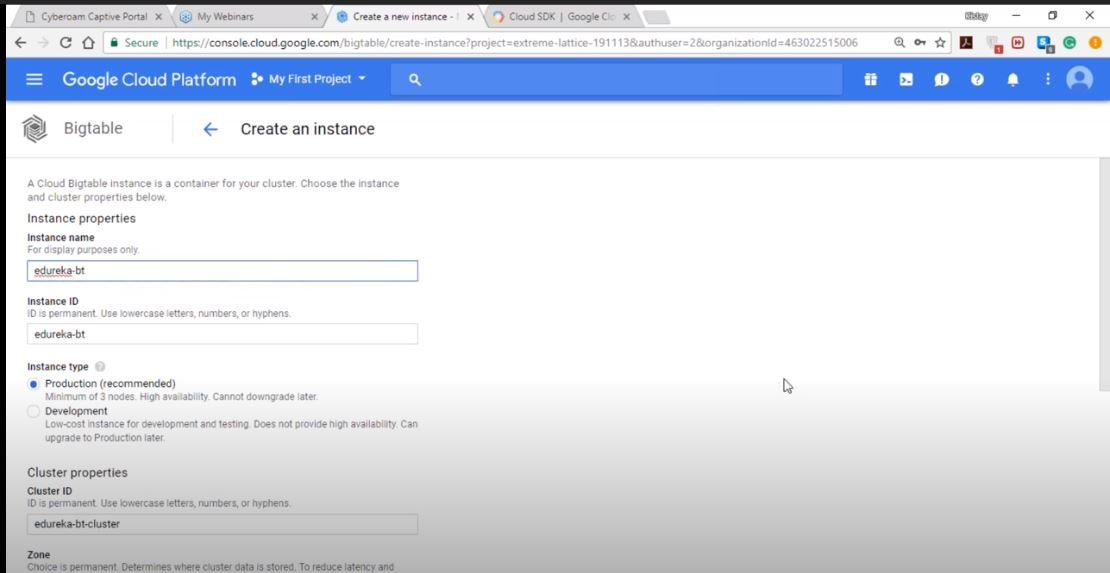Screen dimensions: 1110x573
Task: Click the Chrome profile name button
Action: (975, 16)
